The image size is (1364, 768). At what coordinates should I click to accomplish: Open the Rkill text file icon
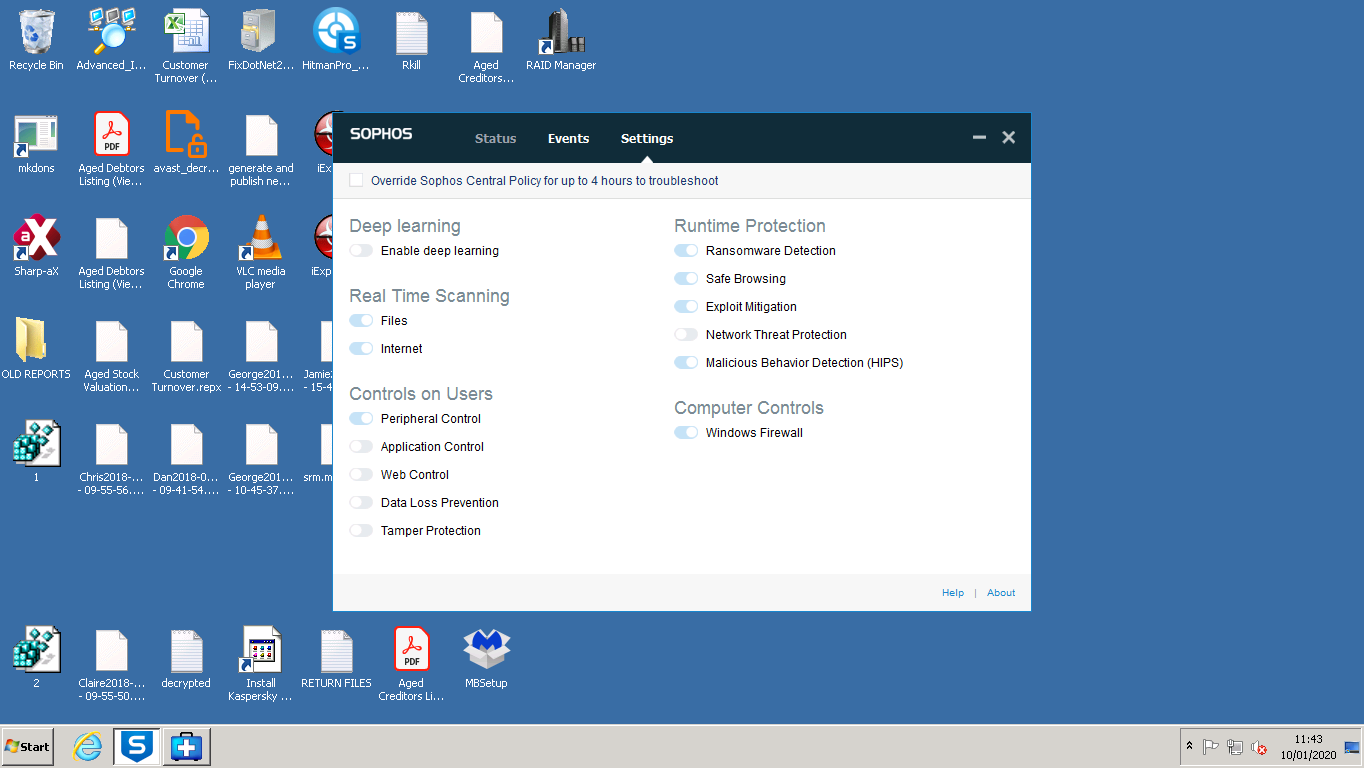point(411,33)
